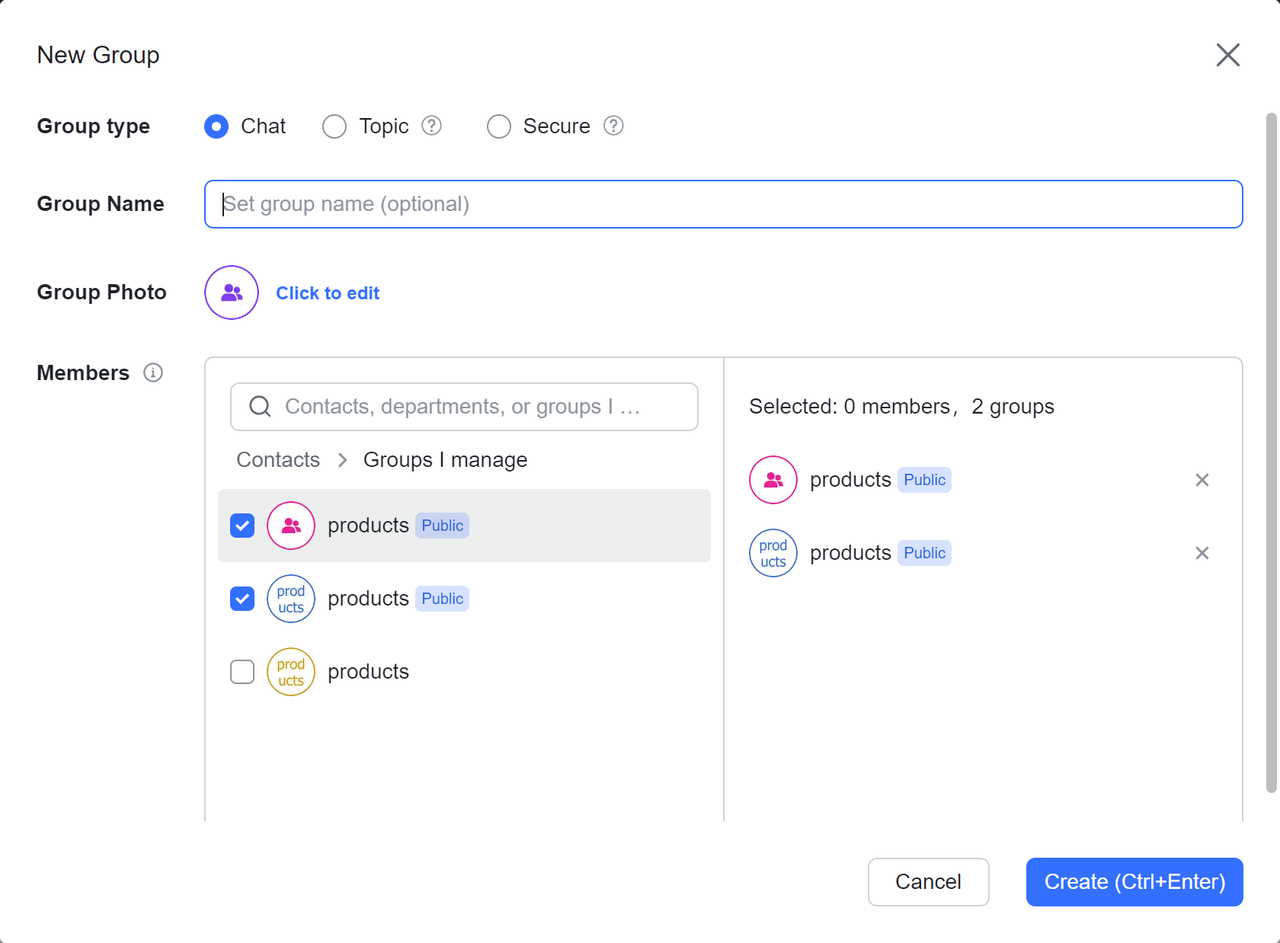
Task: Click the Topic help question mark icon
Action: 431,126
